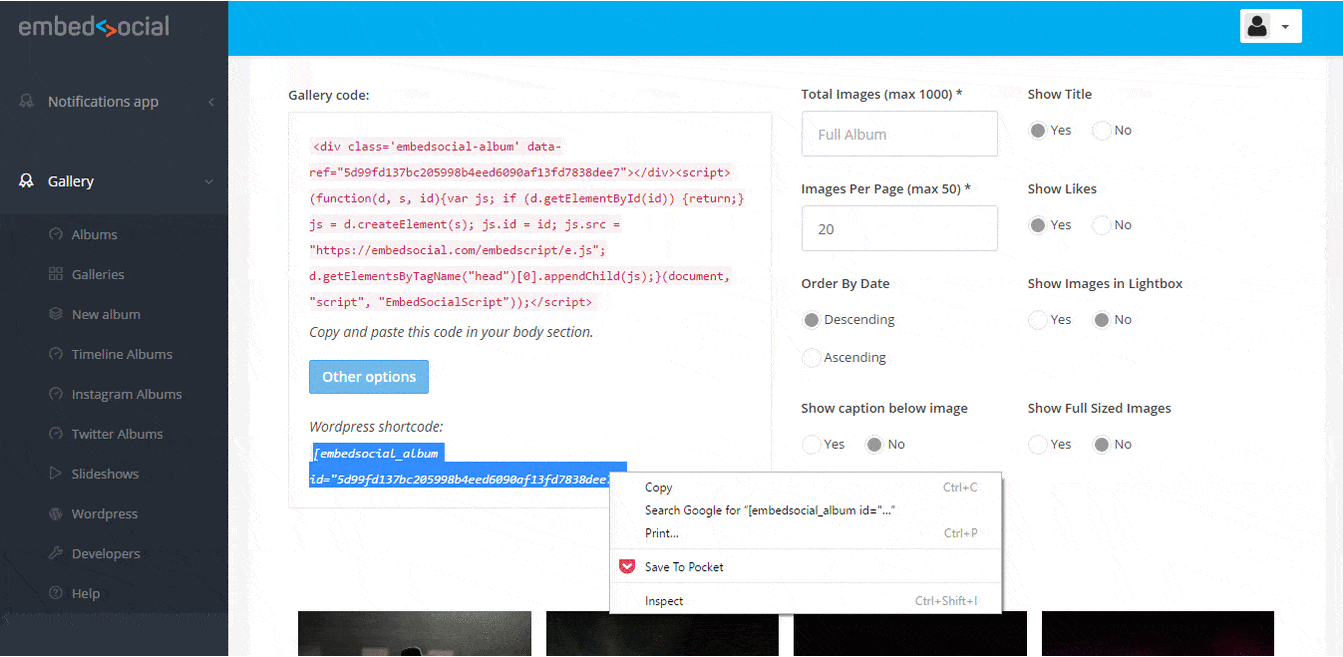The width and height of the screenshot is (1343, 657).
Task: Click the Albums sidebar icon
Action: click(56, 234)
